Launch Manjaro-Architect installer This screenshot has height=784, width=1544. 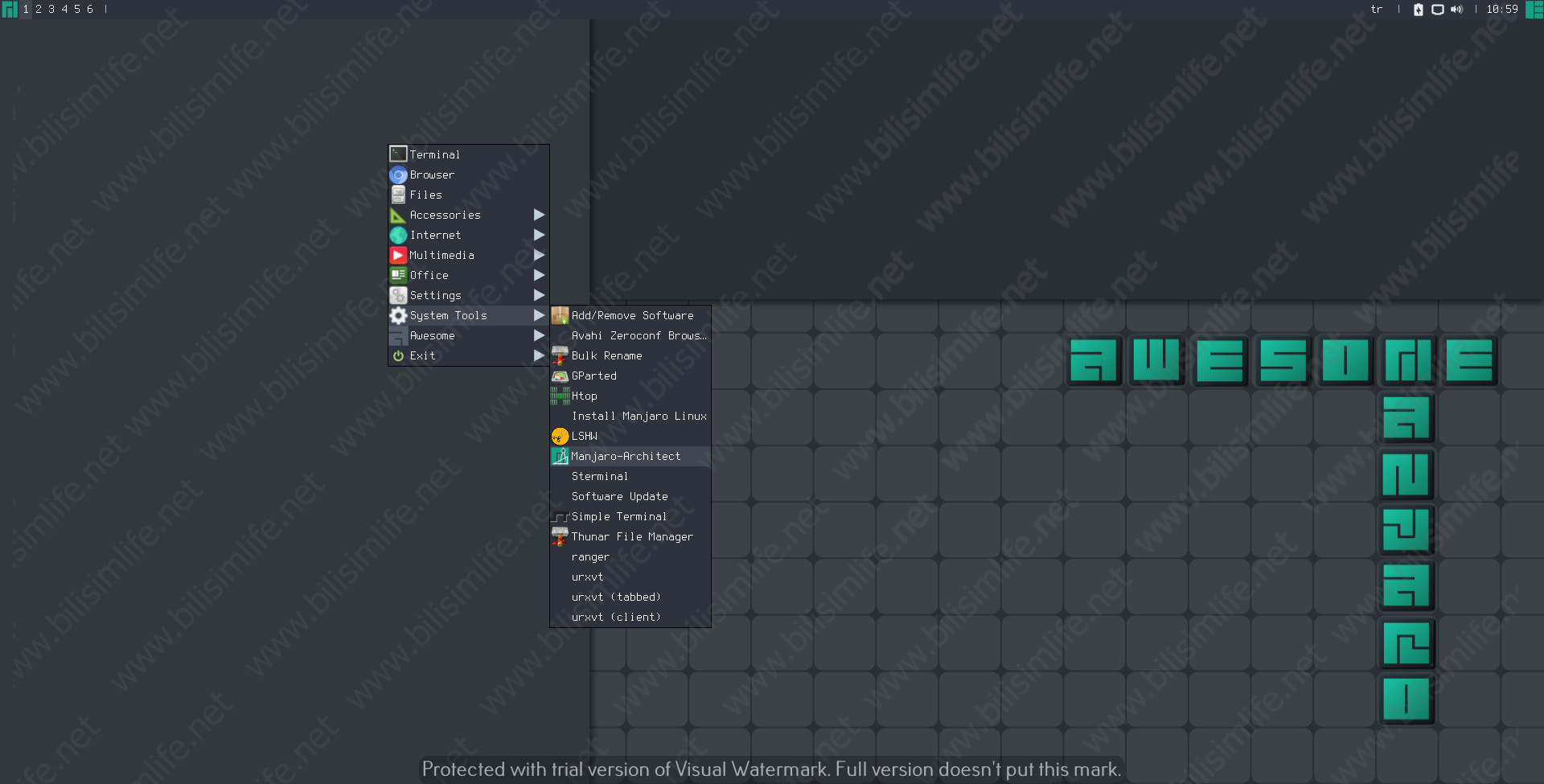pyautogui.click(x=630, y=456)
